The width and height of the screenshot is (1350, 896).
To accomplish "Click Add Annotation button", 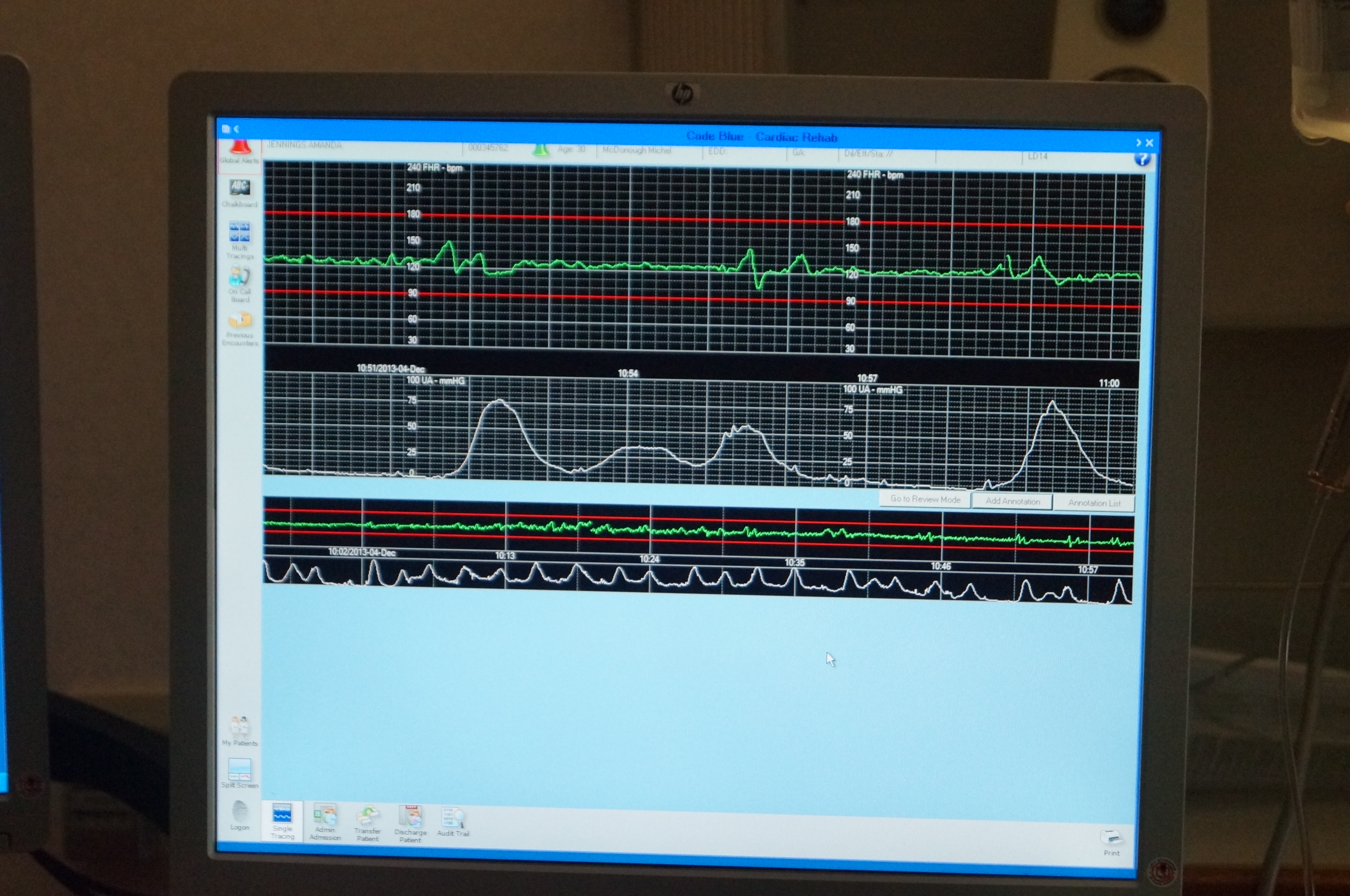I will [x=1012, y=501].
